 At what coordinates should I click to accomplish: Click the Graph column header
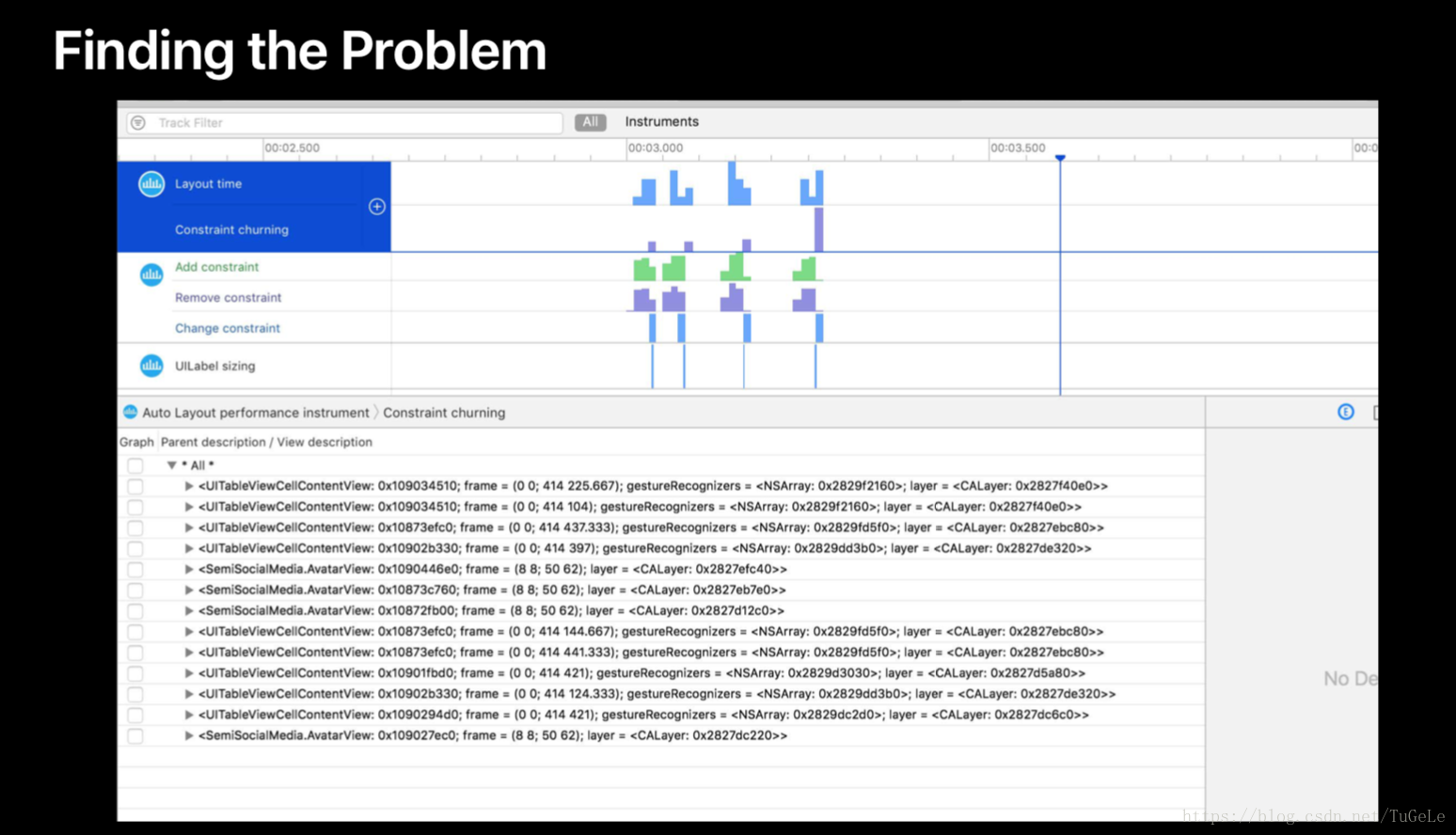click(136, 442)
